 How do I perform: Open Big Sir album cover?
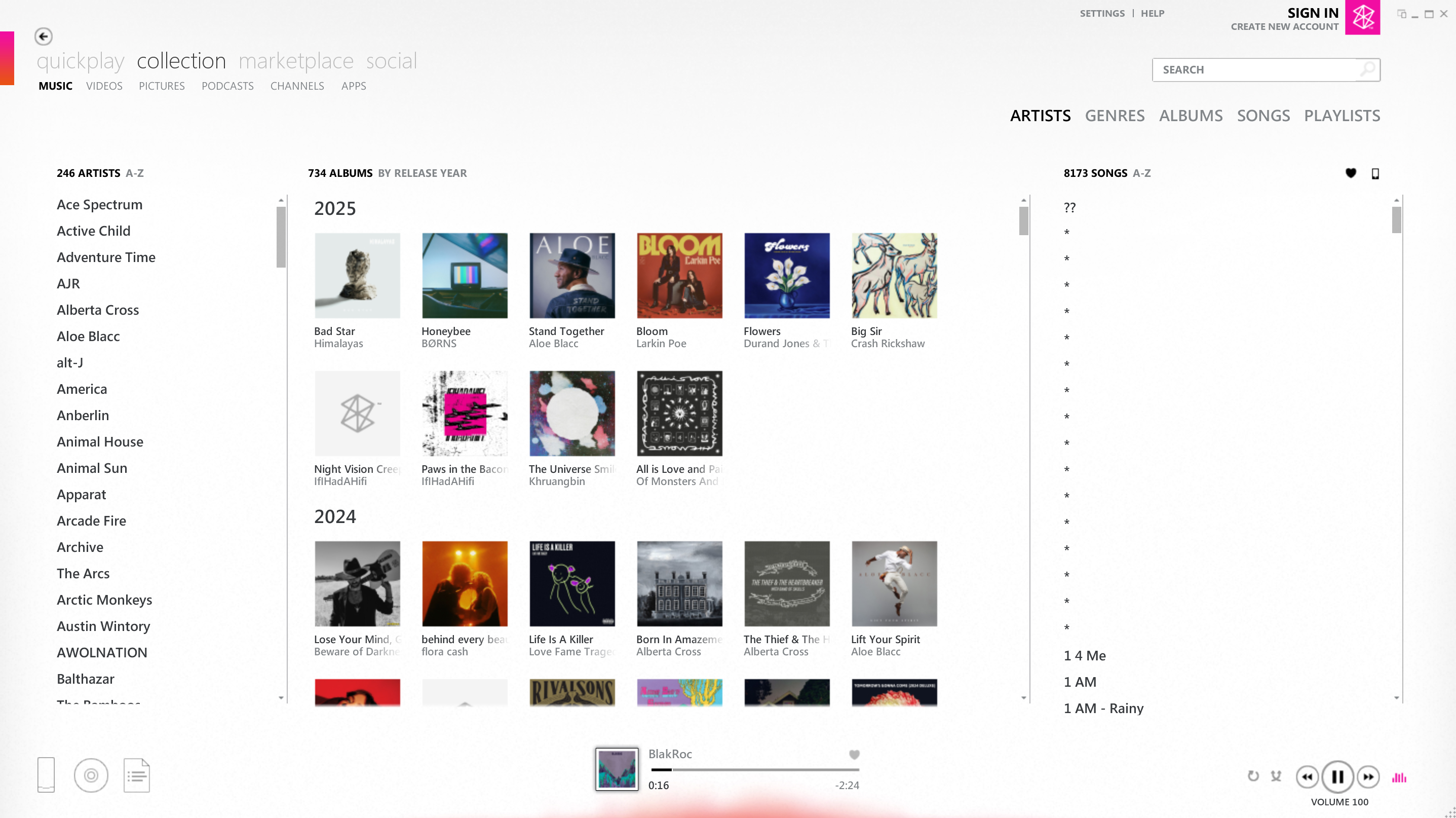[x=894, y=275]
